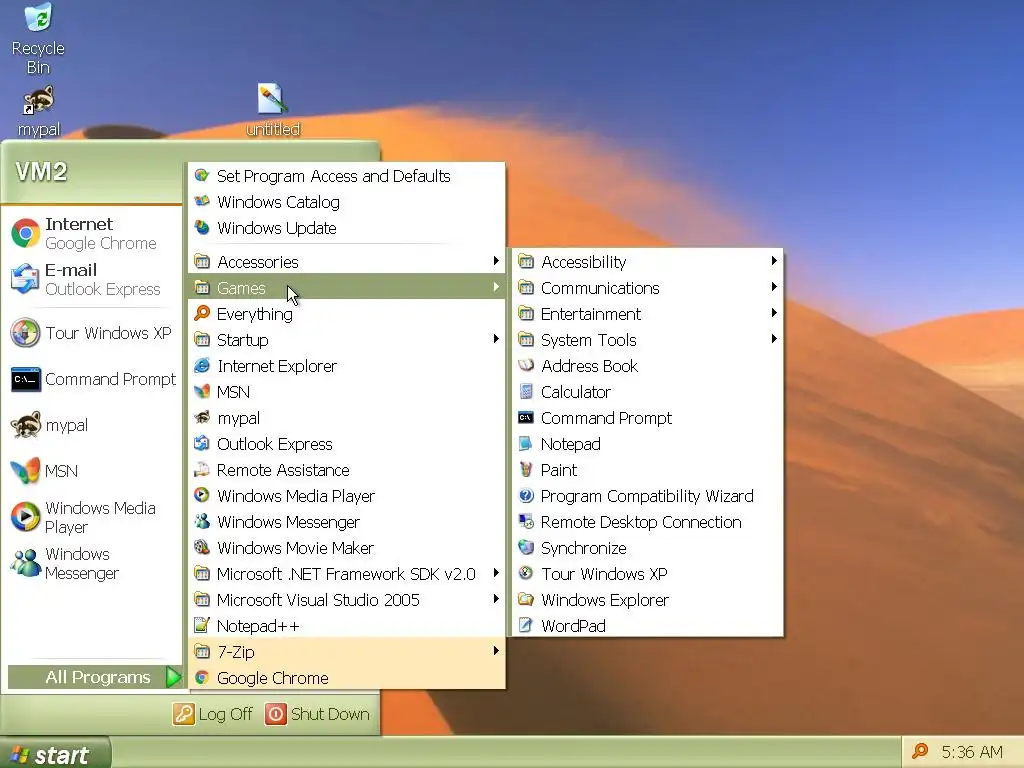Expand the Startup folder submenu

(x=347, y=340)
